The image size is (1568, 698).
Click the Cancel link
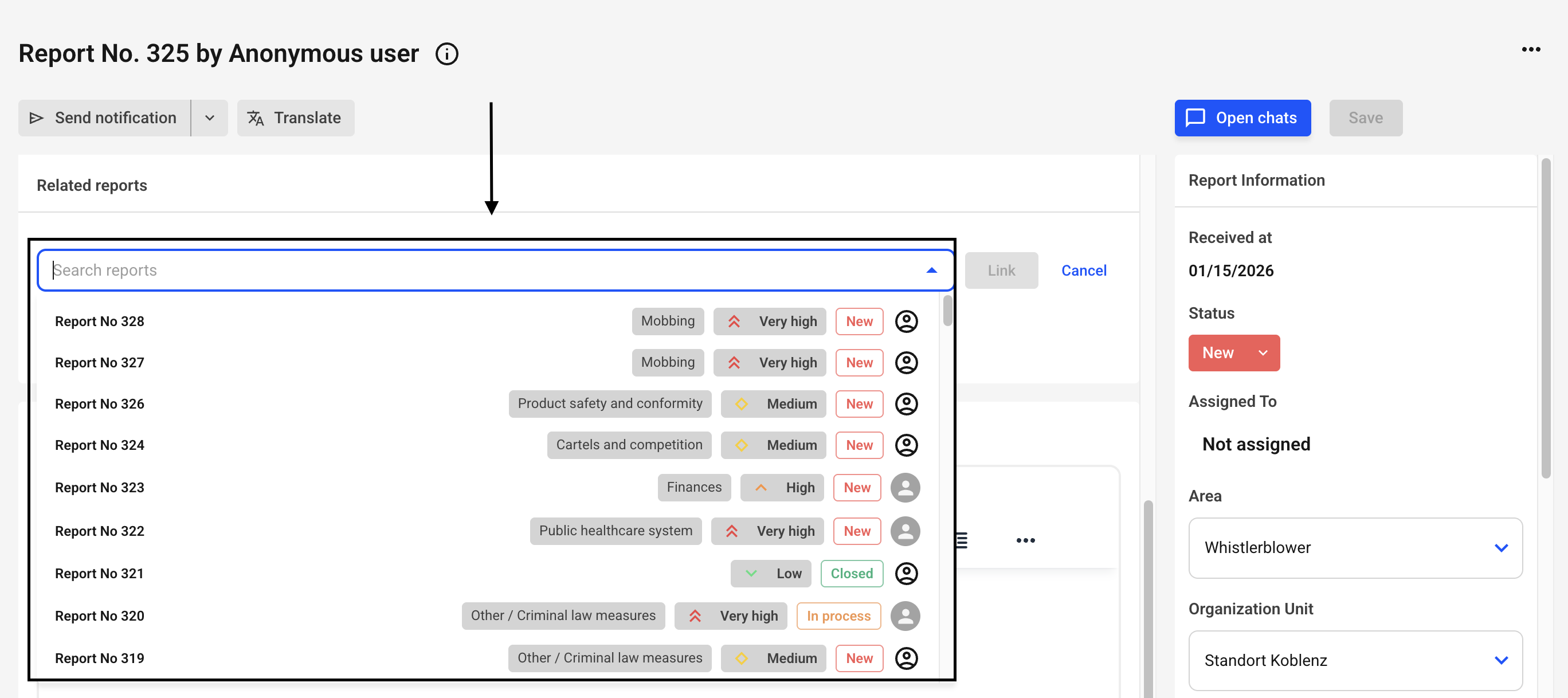(1084, 271)
